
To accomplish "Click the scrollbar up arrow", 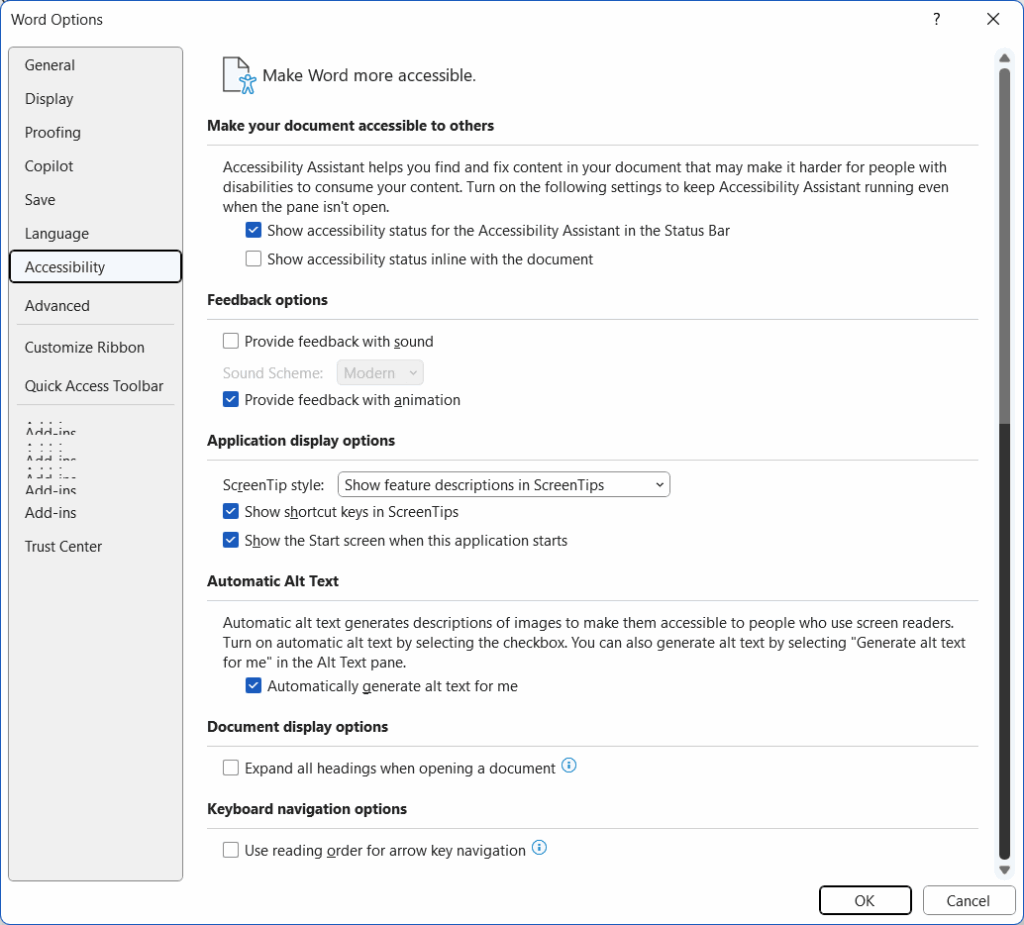I will pos(1005,58).
